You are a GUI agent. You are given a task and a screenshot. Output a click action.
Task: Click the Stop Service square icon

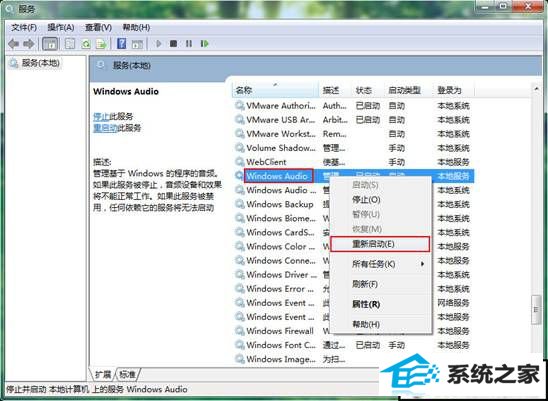click(173, 44)
